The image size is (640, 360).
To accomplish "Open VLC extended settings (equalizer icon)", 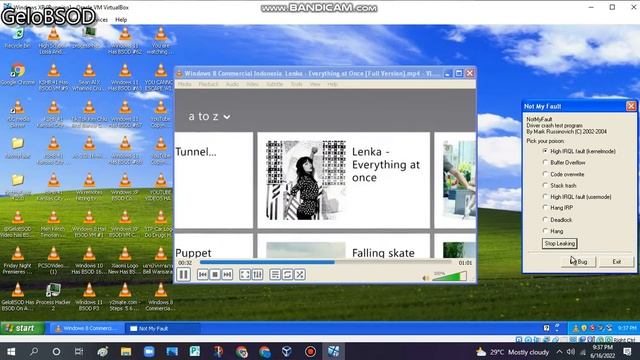I will click(x=257, y=275).
